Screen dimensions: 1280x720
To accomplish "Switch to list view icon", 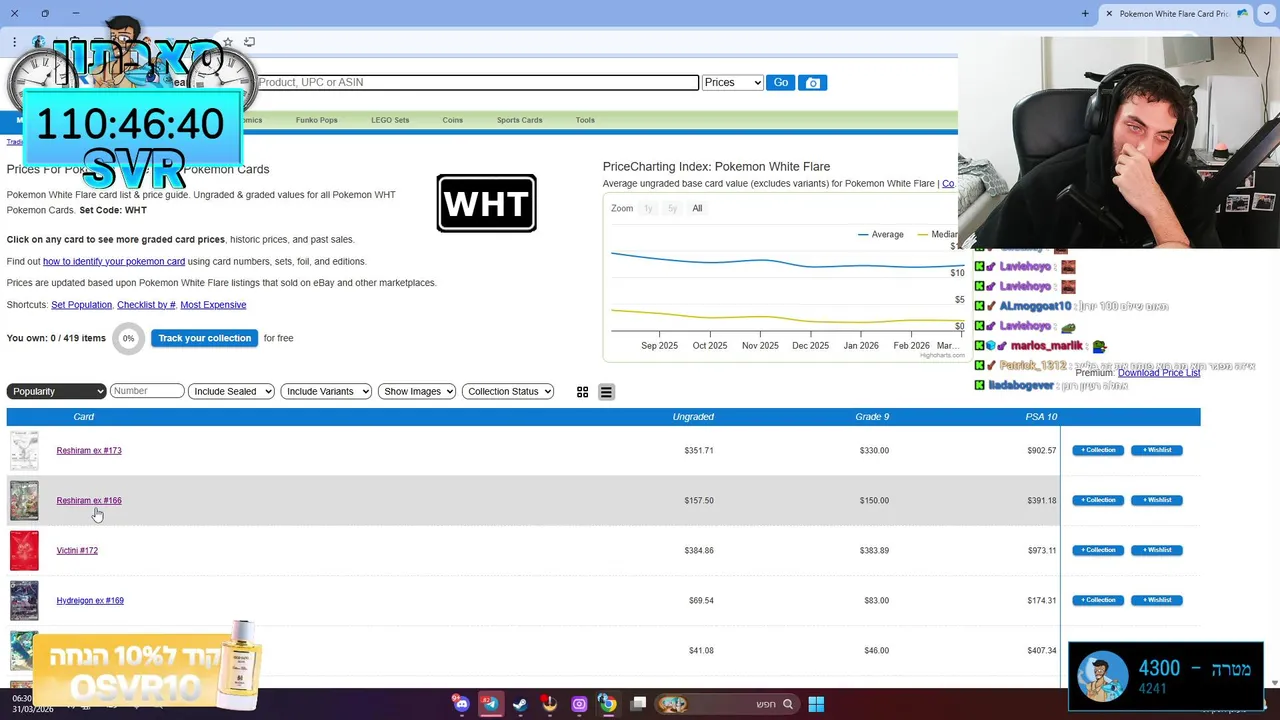I will (606, 392).
